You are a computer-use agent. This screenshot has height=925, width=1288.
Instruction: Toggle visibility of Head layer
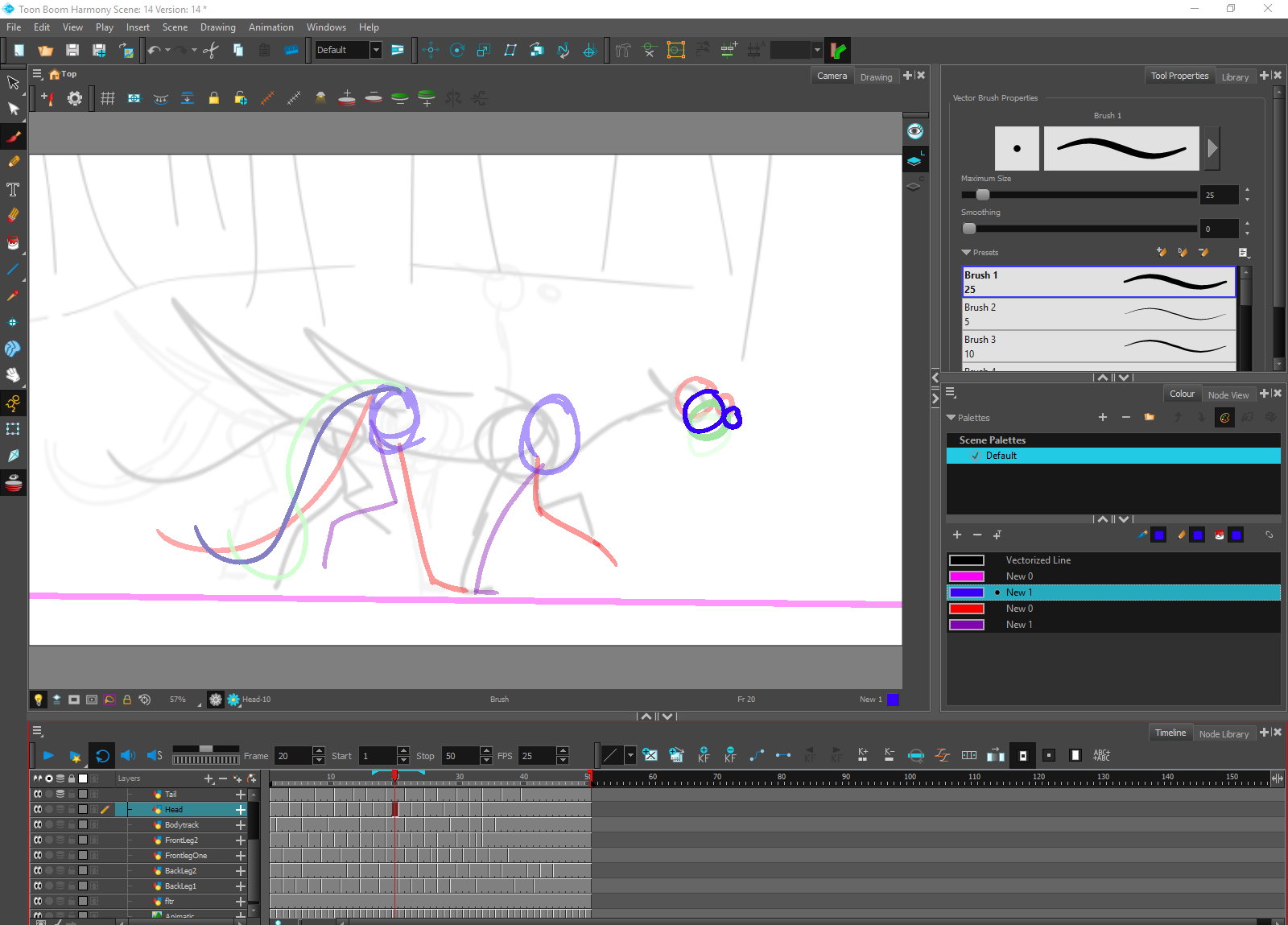point(38,809)
